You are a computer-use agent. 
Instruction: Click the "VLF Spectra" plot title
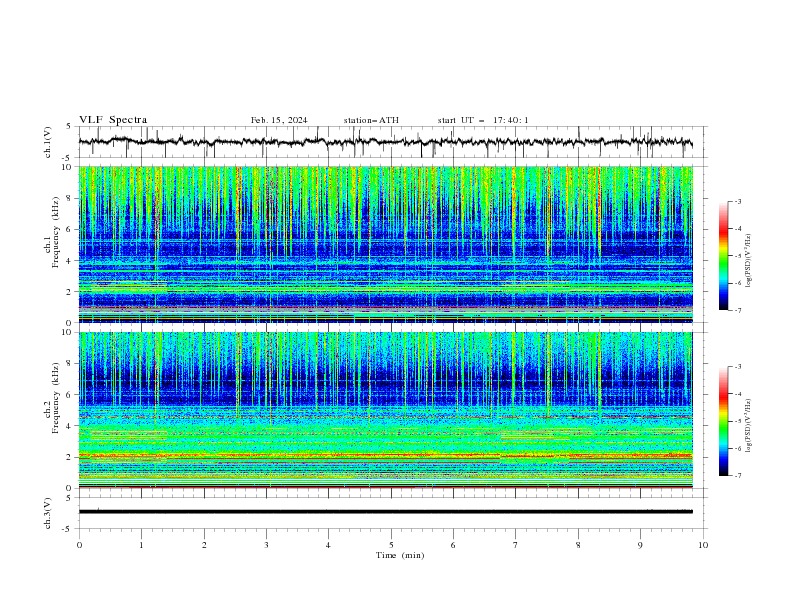[113, 120]
